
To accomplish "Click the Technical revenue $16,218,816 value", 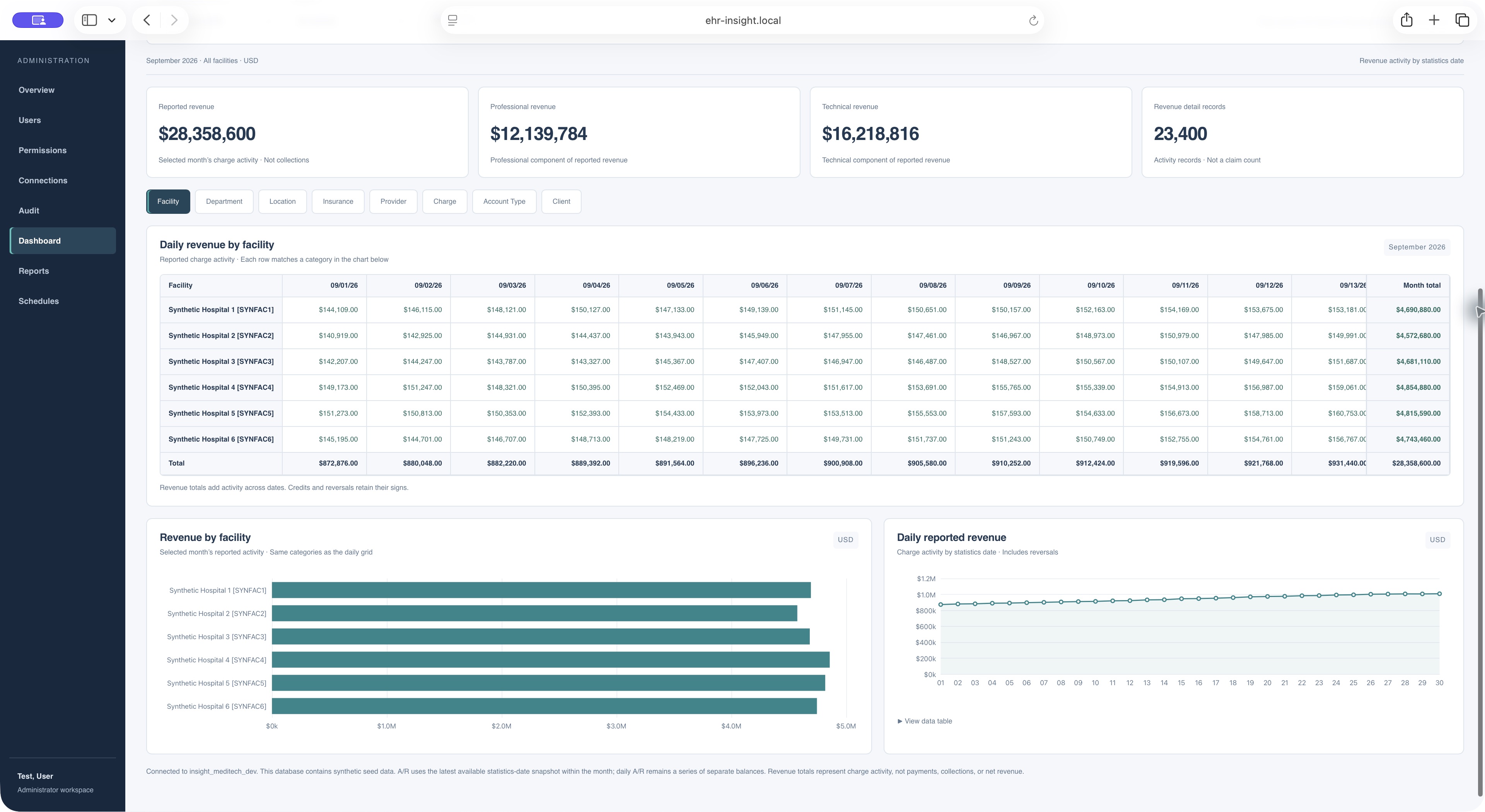I will 871,134.
